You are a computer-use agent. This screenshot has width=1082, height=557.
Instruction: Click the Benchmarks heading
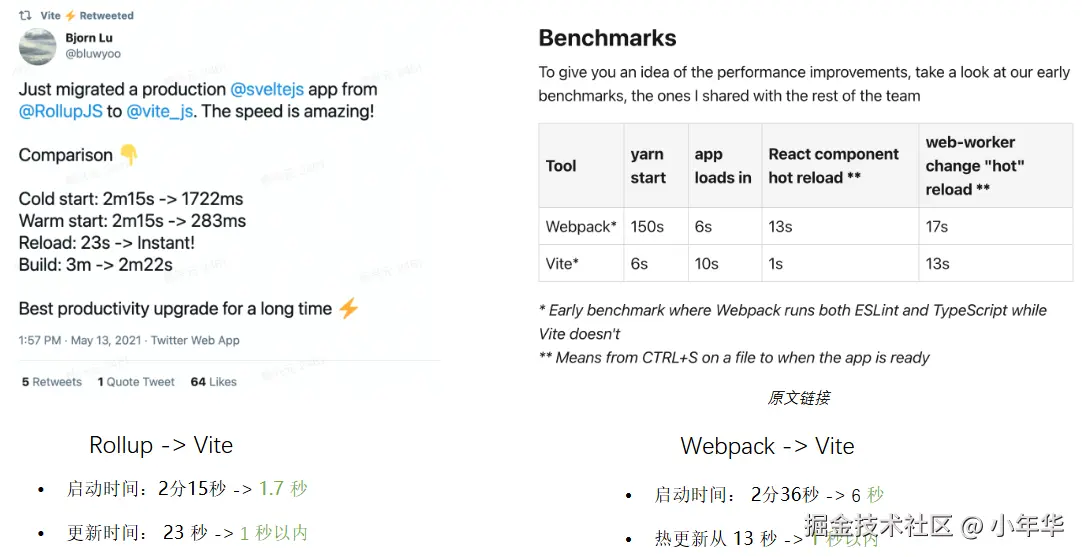[607, 38]
